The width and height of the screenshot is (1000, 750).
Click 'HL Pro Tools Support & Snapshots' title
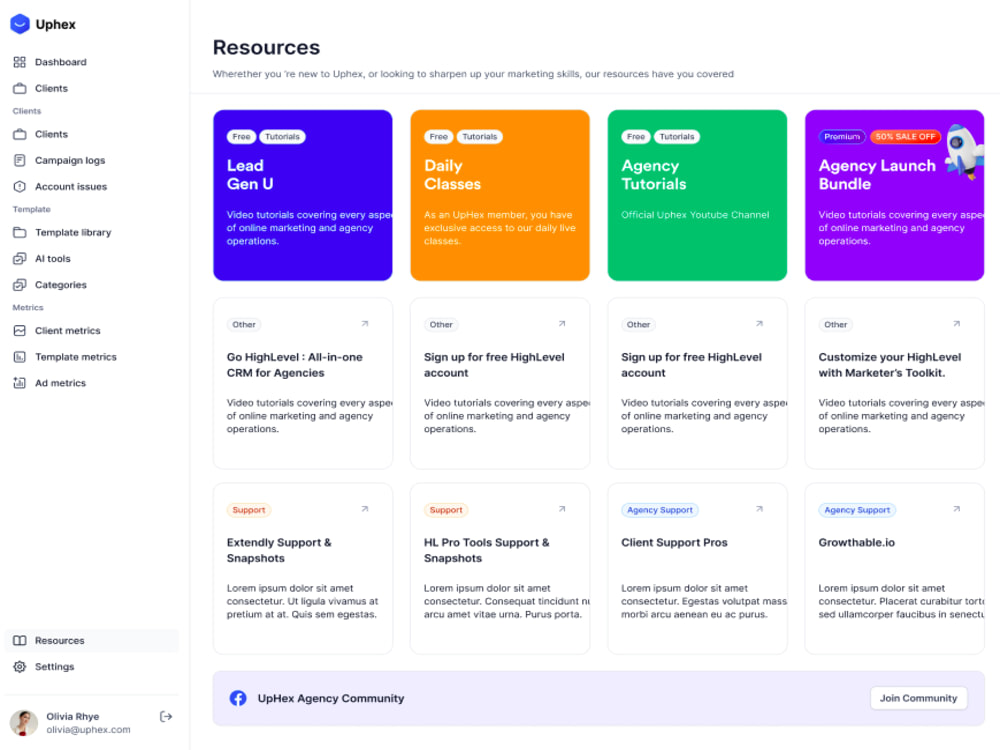tap(487, 550)
